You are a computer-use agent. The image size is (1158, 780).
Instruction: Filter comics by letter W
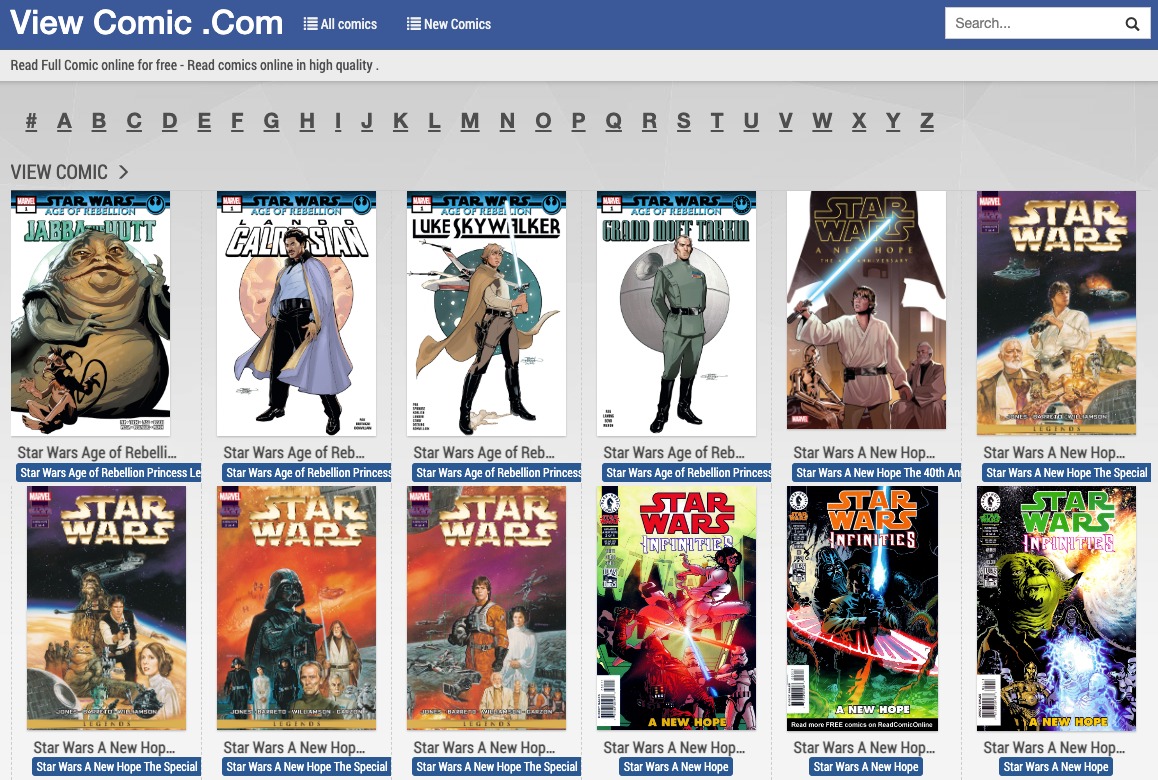tap(822, 121)
